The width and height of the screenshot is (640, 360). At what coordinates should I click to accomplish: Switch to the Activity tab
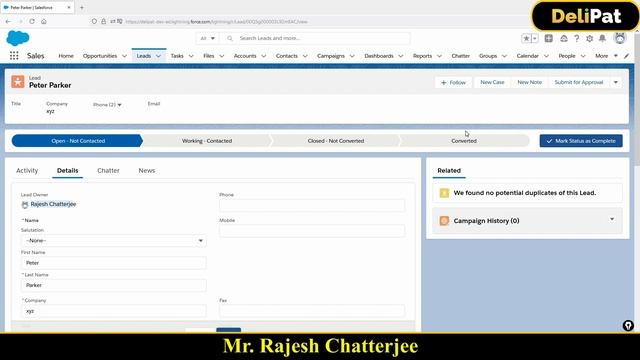pos(27,171)
